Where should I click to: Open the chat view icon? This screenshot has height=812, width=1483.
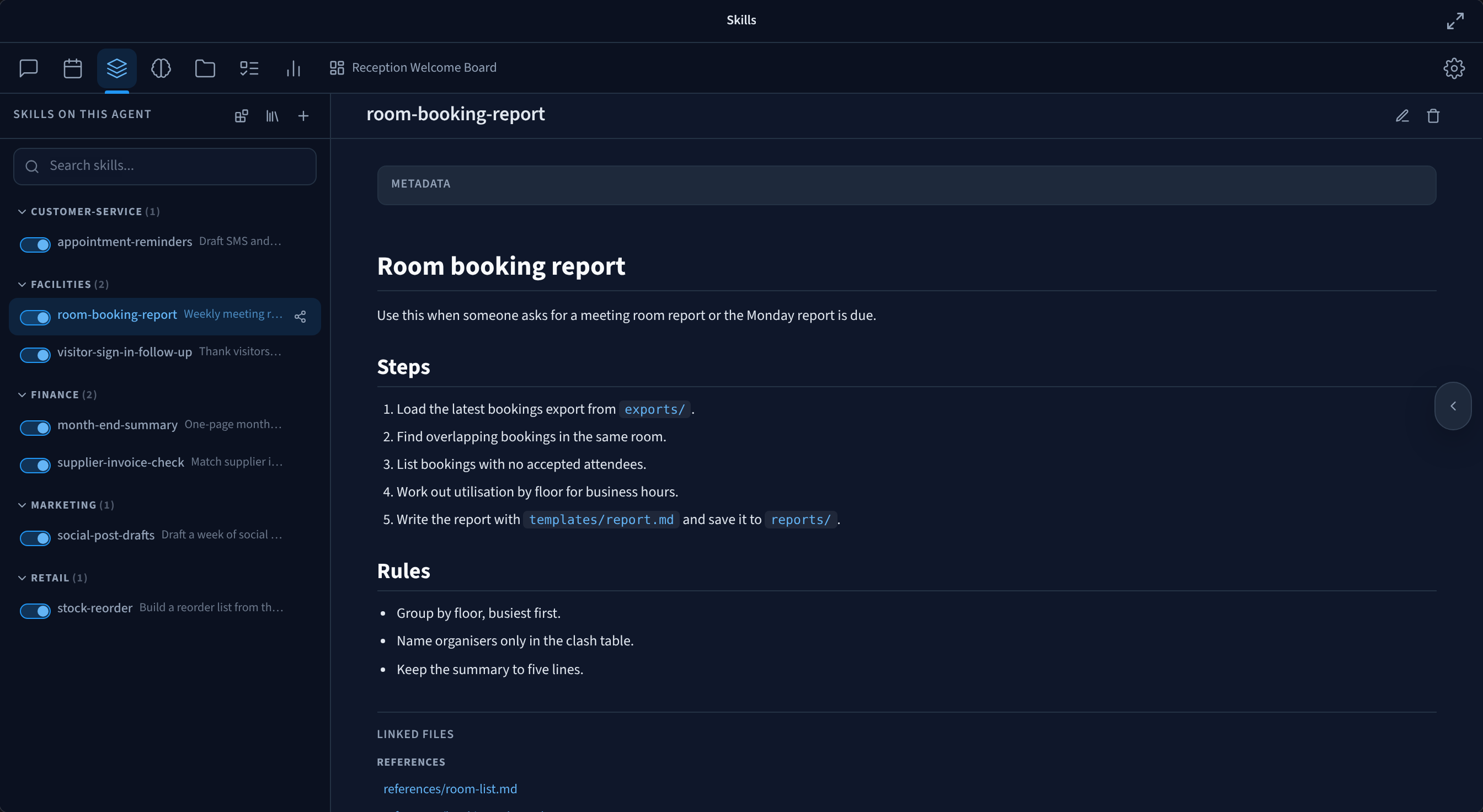click(28, 68)
